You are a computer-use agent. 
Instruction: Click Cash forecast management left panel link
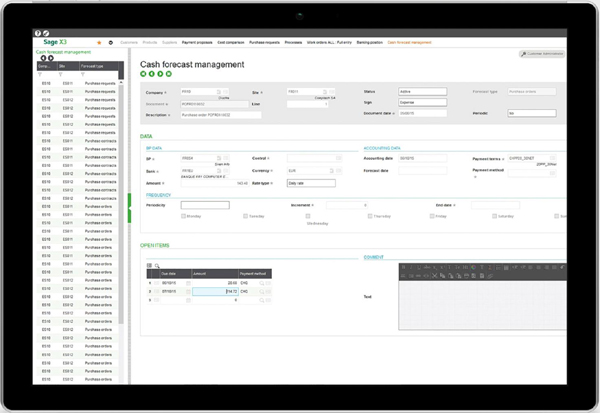pos(64,52)
